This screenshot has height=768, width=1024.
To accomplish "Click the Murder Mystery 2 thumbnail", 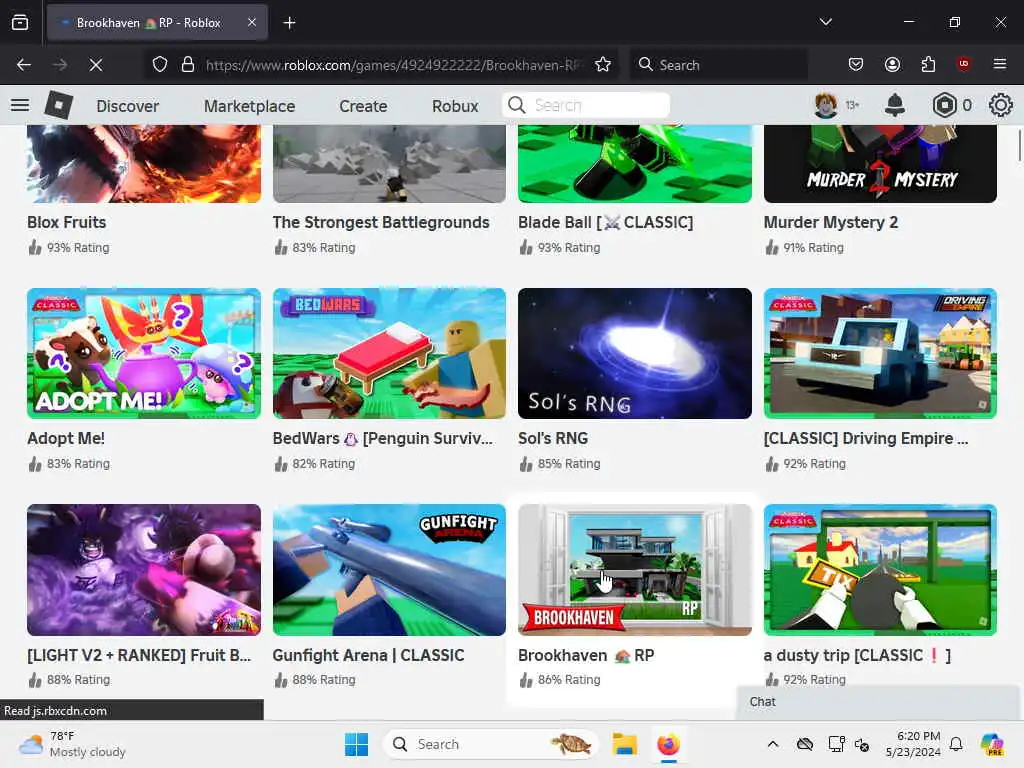I will (880, 163).
